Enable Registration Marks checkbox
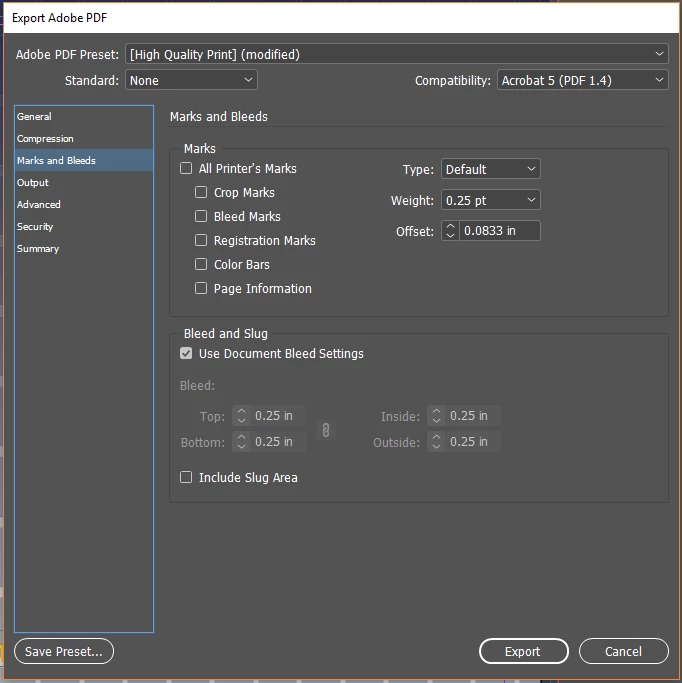Screen dimensions: 682x683 tap(201, 240)
